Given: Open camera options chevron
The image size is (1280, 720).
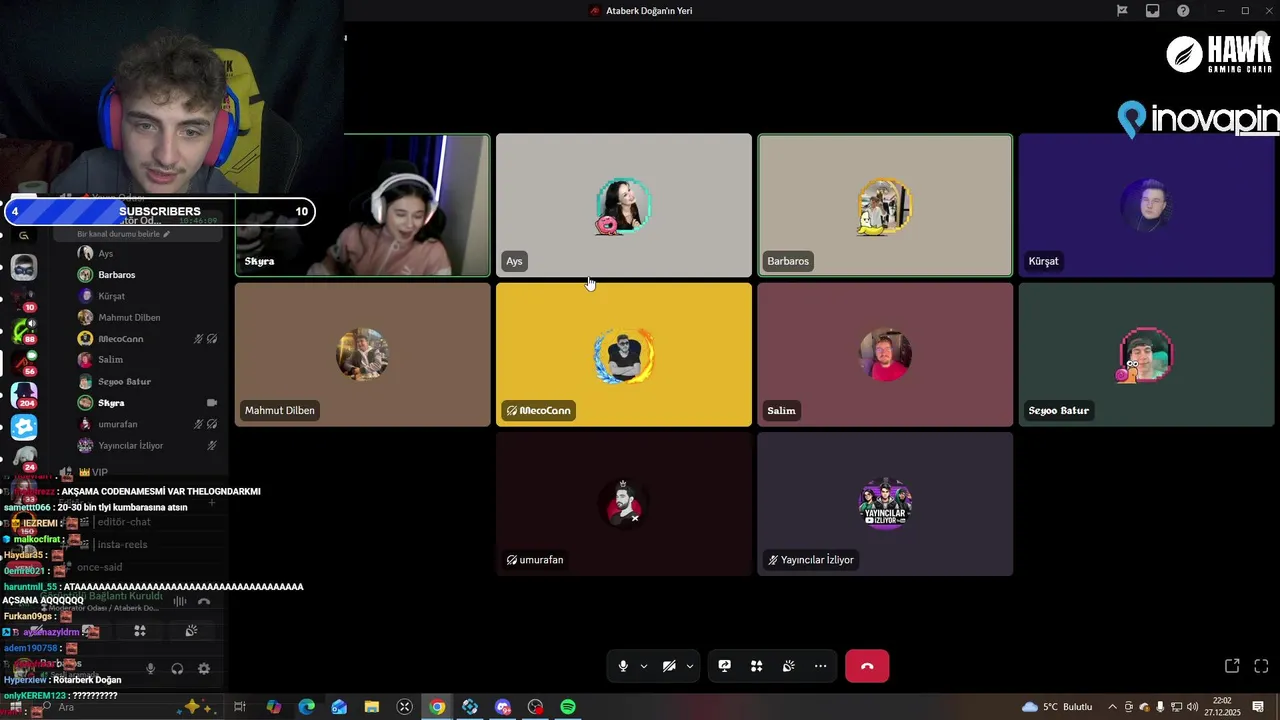Looking at the screenshot, I should click(690, 666).
